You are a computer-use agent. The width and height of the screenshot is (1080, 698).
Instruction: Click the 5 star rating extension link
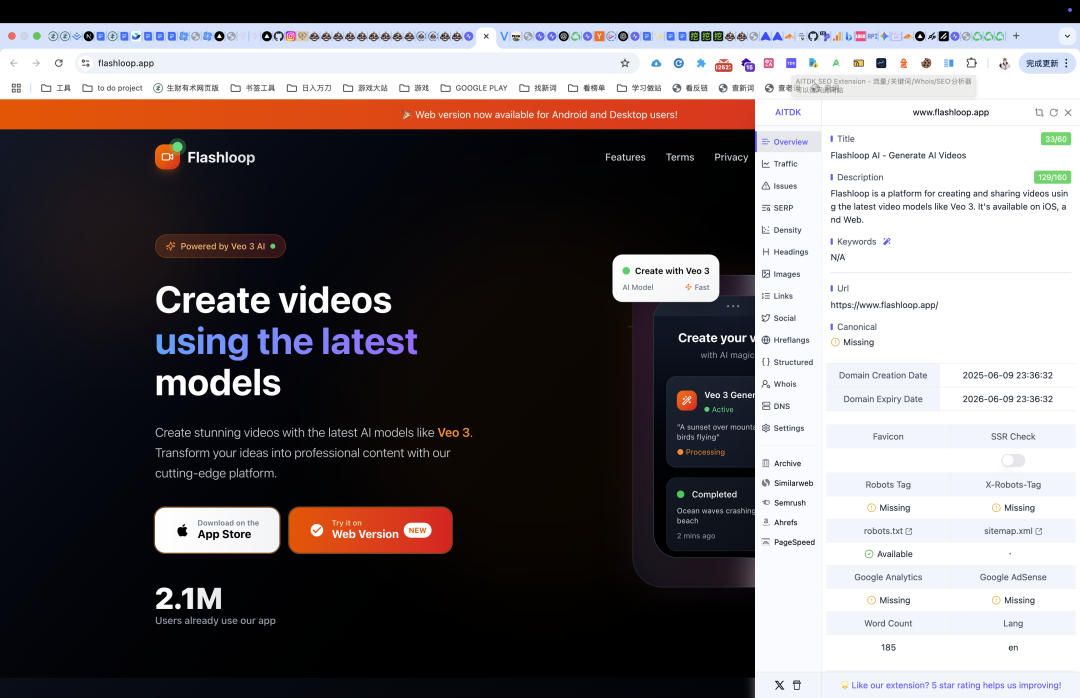pos(951,685)
